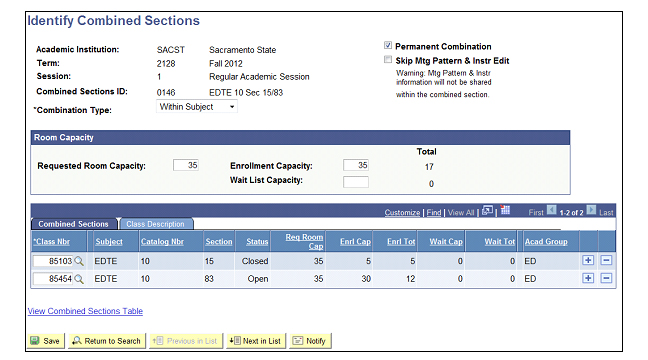
Task: Click Enrl Tot value 12
Action: click(410, 279)
